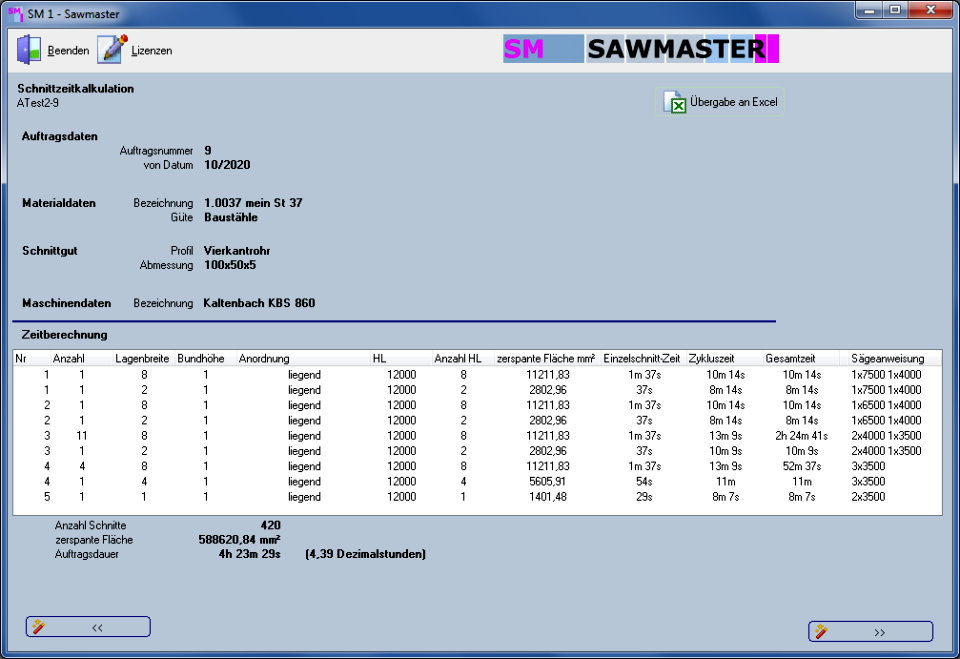Click the HL column header
The image size is (960, 659).
tap(379, 358)
